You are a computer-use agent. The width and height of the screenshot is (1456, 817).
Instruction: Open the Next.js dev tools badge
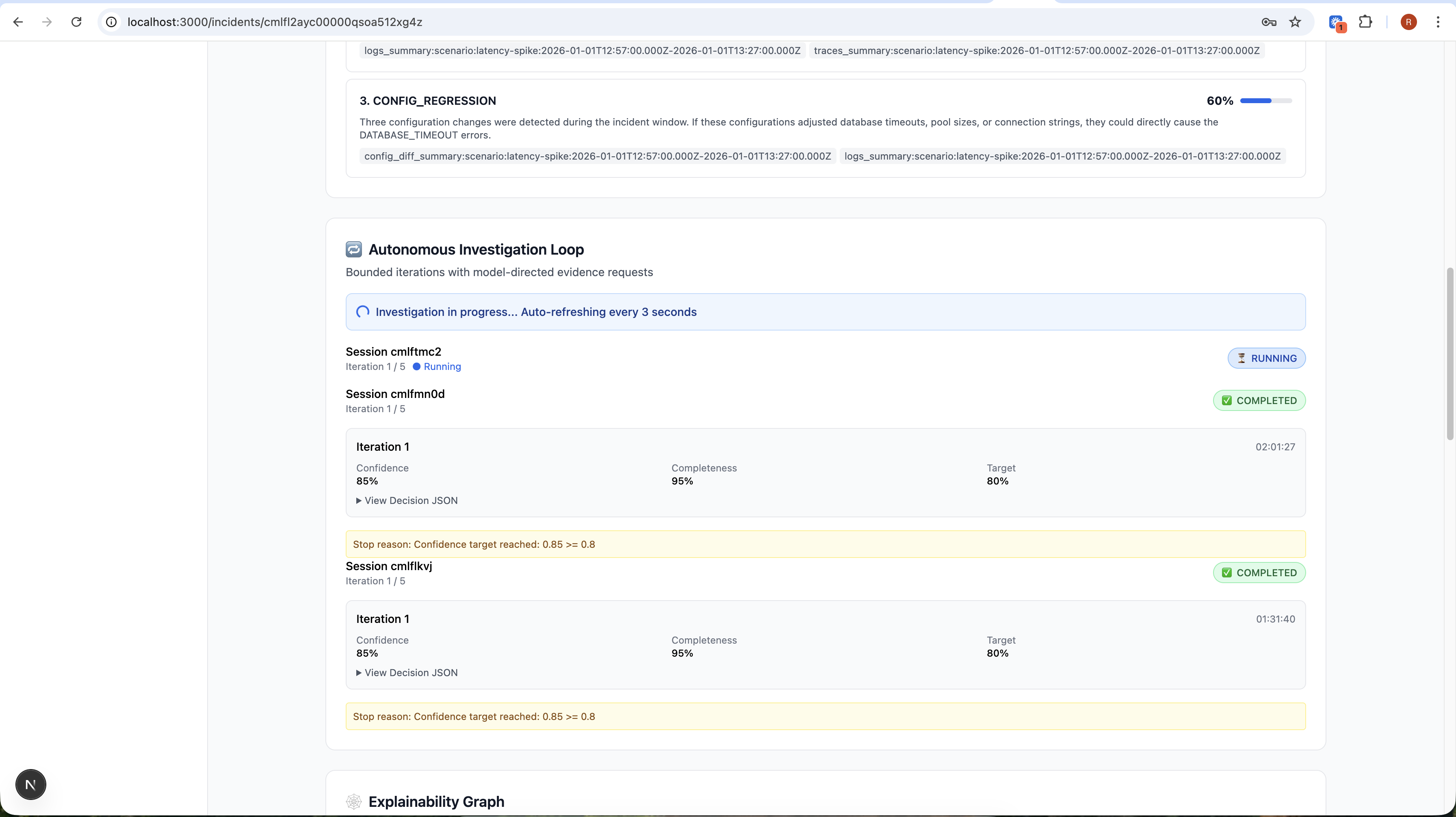pyautogui.click(x=30, y=784)
